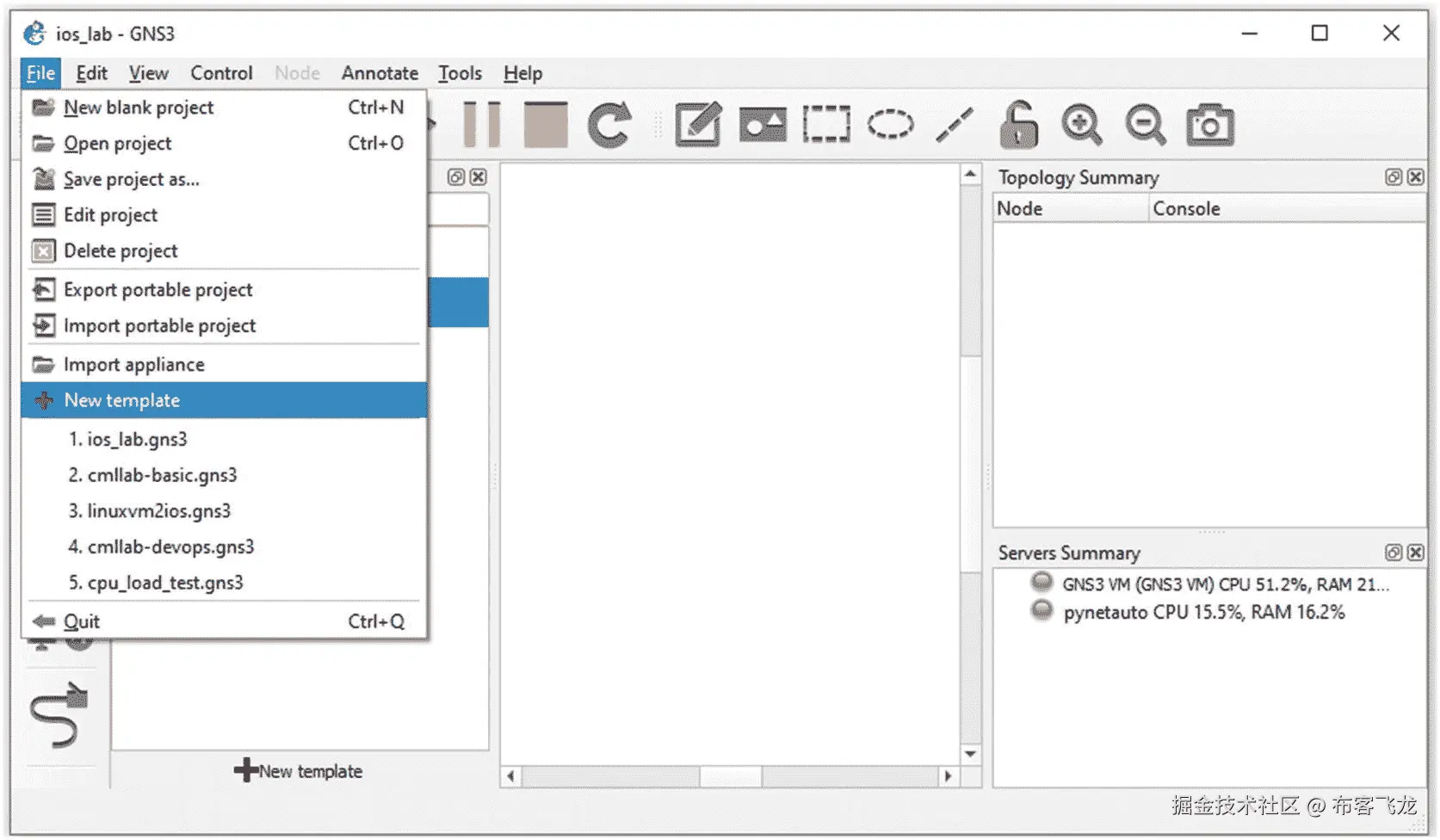Open the Annotate menu
Image resolution: width=1440 pixels, height=840 pixels.
pos(380,73)
